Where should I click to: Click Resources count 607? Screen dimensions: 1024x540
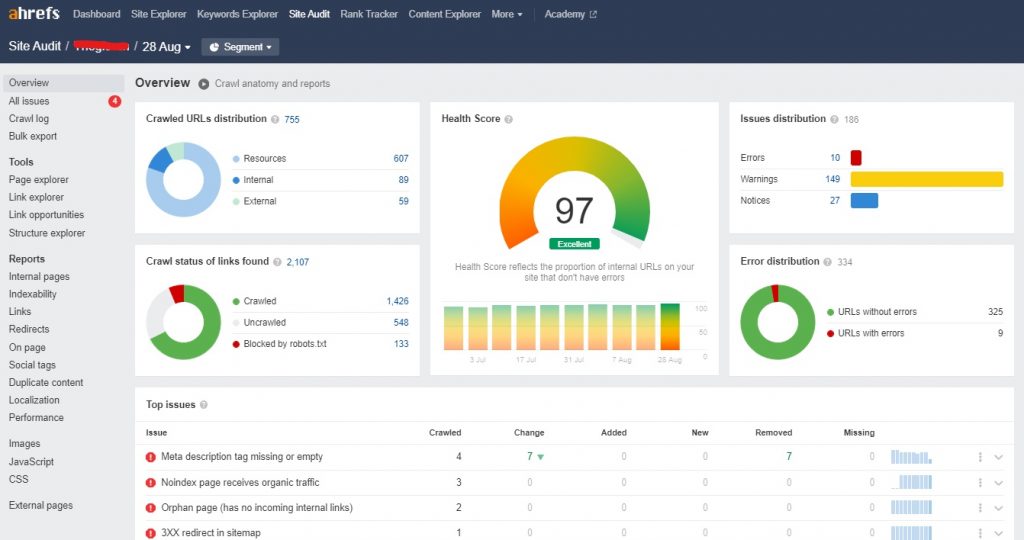(x=401, y=159)
